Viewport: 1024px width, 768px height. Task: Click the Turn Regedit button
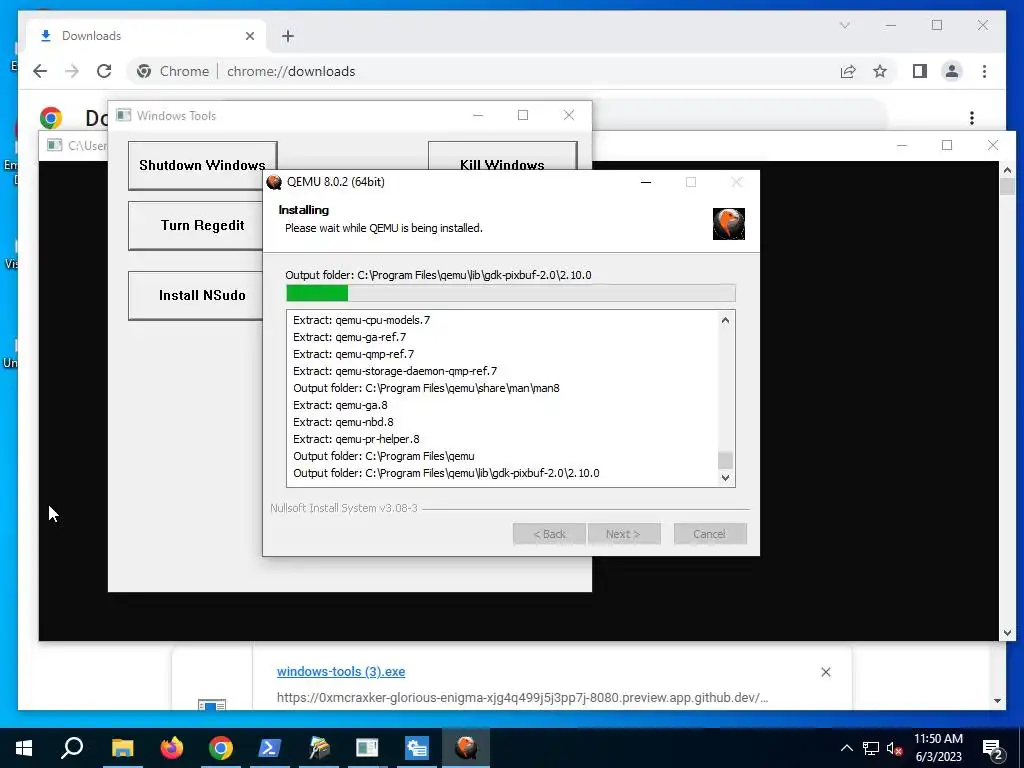pos(196,225)
